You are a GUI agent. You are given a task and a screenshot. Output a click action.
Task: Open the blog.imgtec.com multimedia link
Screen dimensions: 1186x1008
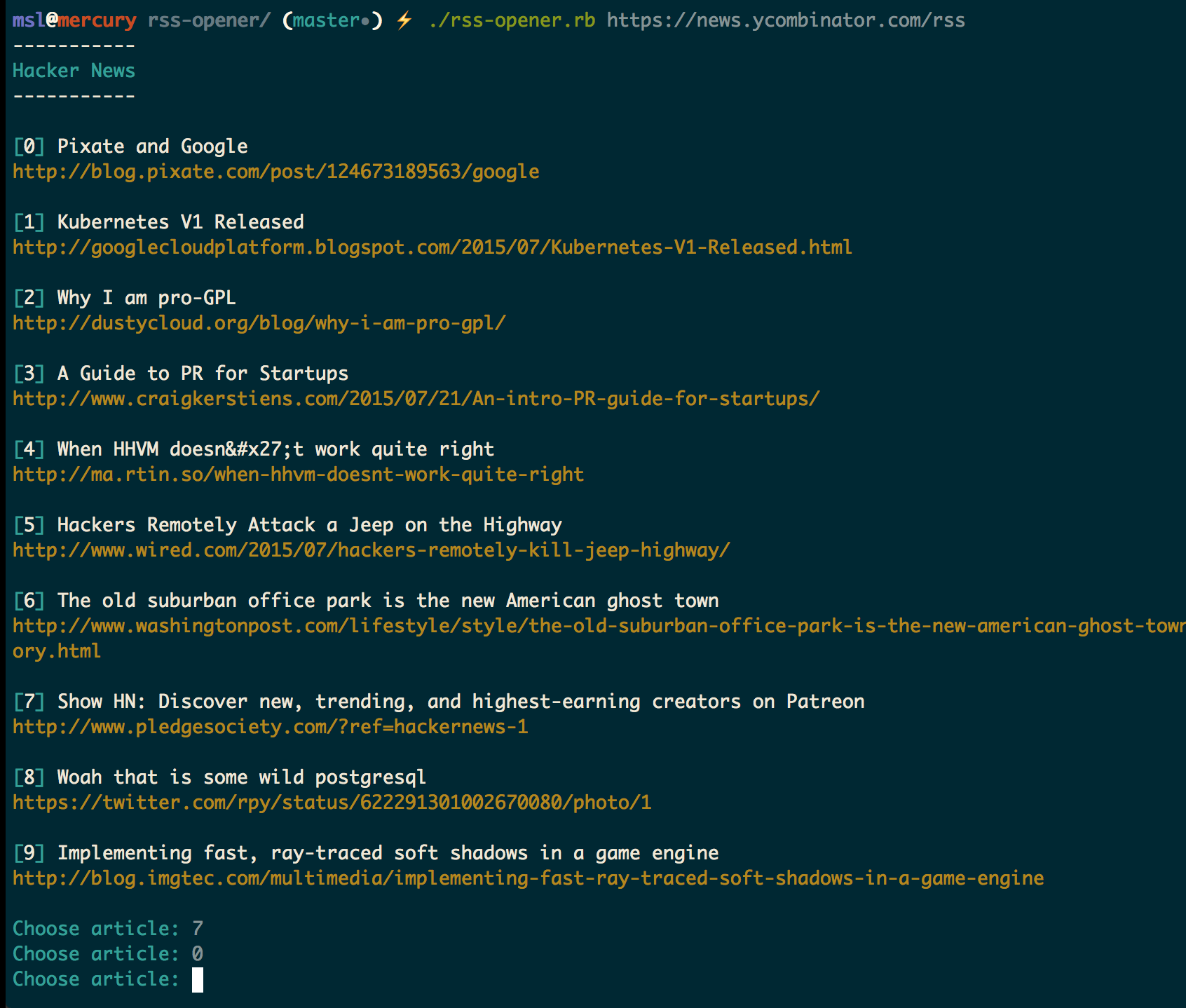tap(529, 878)
